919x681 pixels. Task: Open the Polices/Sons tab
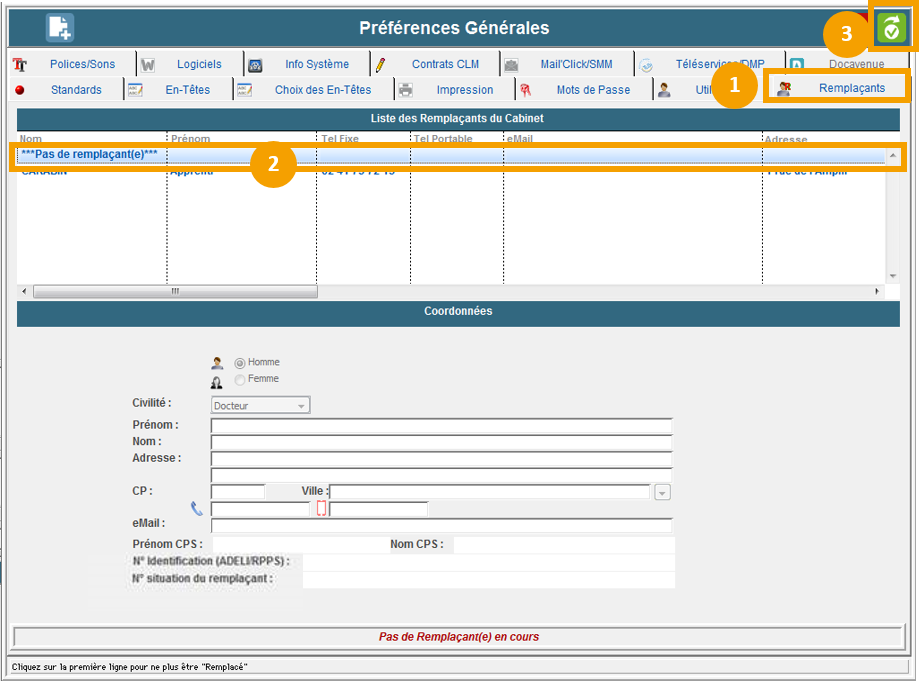(x=82, y=64)
